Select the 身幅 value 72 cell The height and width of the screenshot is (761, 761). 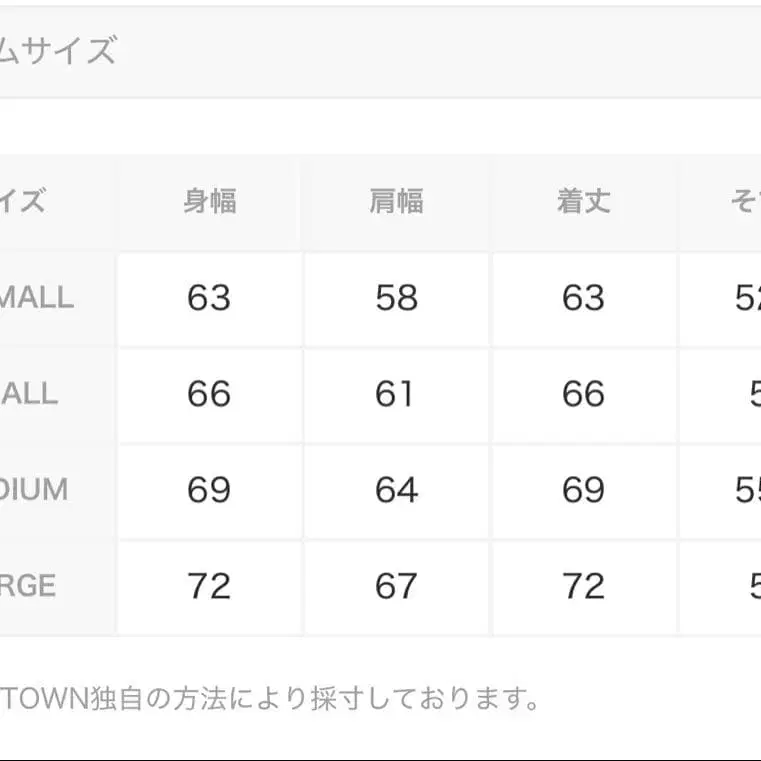(209, 586)
